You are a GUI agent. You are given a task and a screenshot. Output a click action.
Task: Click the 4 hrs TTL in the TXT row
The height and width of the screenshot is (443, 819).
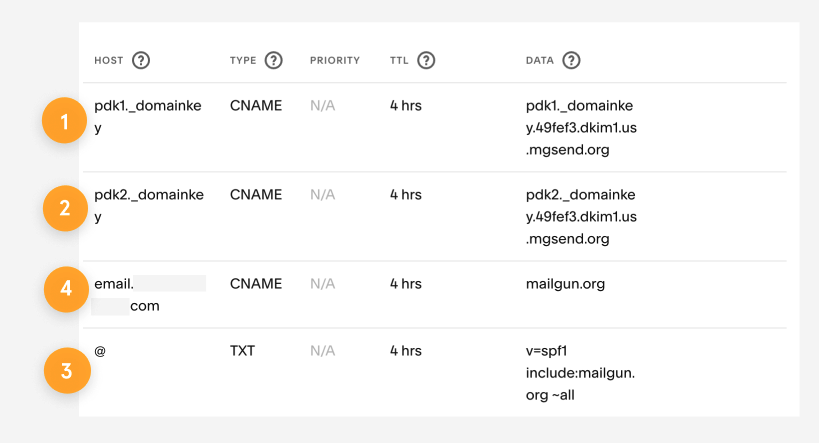406,351
